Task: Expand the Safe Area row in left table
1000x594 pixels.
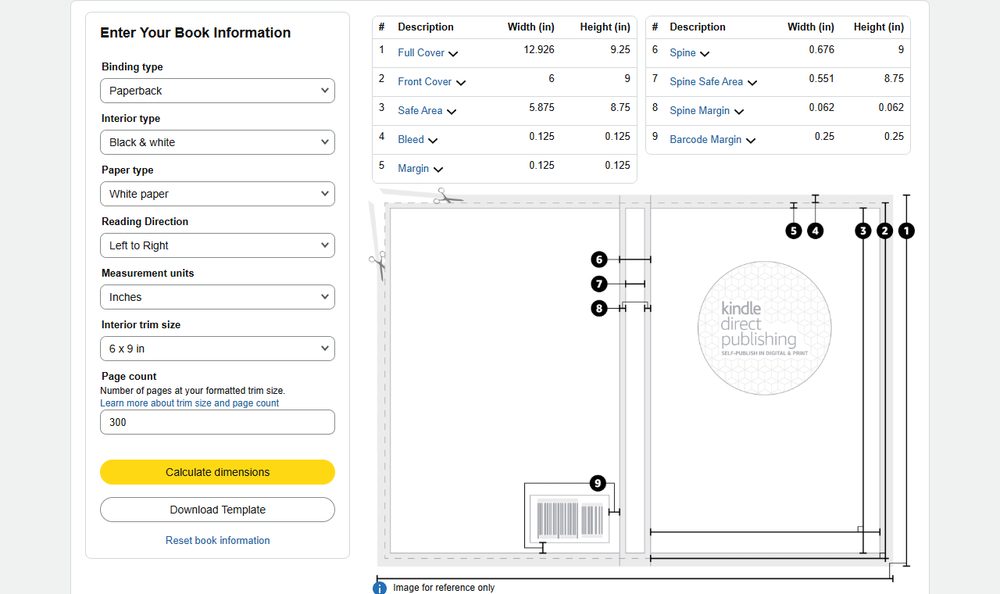Action: (427, 110)
